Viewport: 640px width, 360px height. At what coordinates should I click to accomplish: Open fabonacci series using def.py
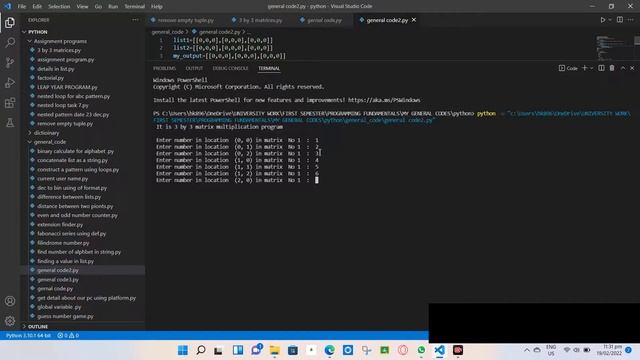point(71,233)
